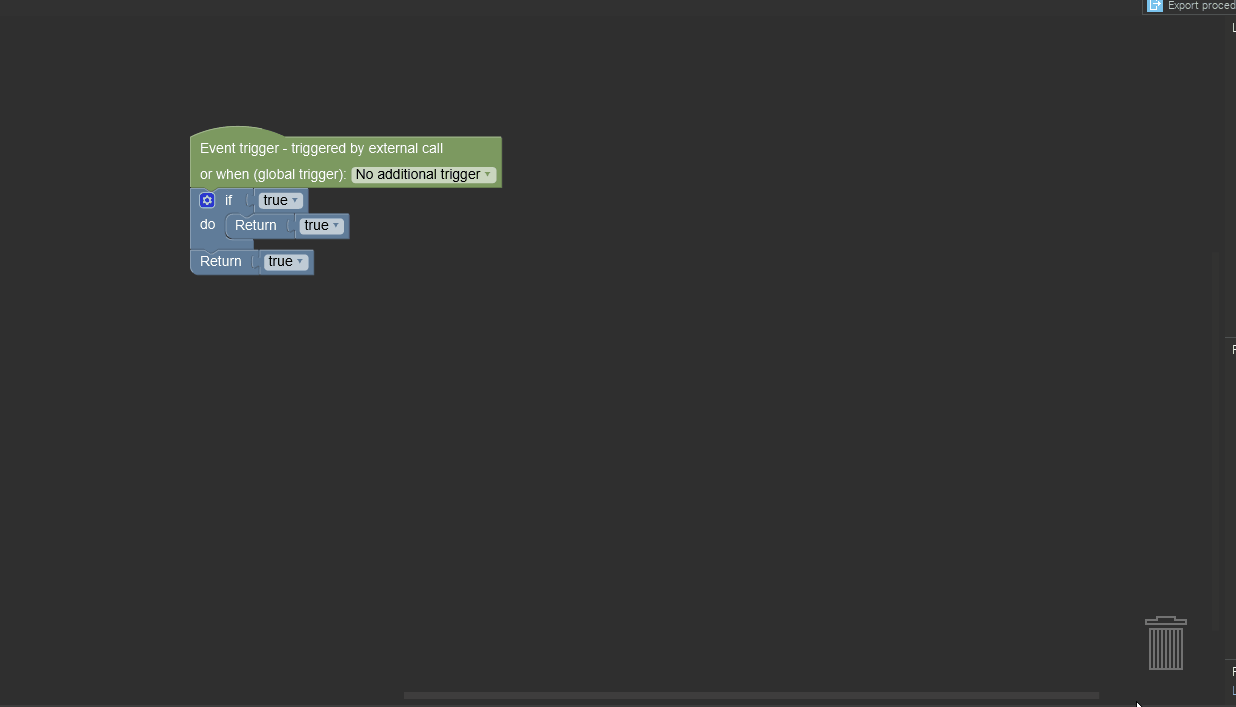Click the horizontal scrollbar at the bottom
The image size is (1236, 707).
750,695
